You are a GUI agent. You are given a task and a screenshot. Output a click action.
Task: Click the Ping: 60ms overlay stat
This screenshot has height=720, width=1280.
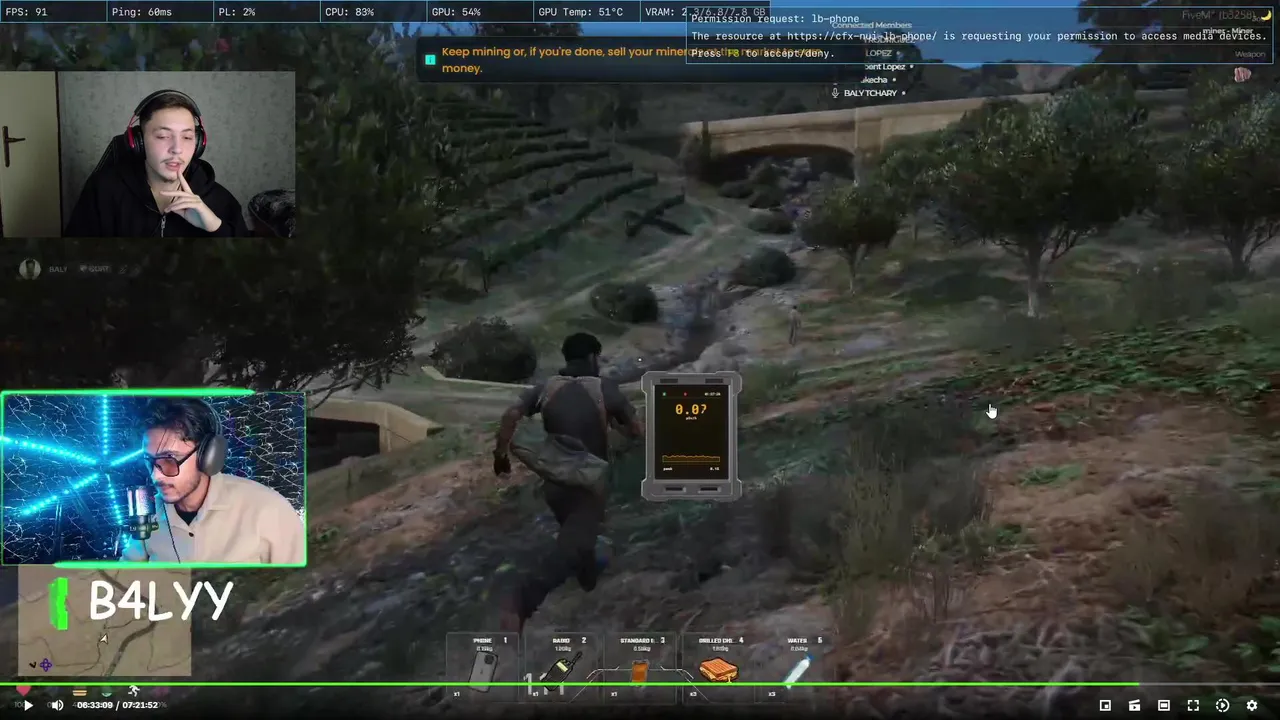coord(142,12)
